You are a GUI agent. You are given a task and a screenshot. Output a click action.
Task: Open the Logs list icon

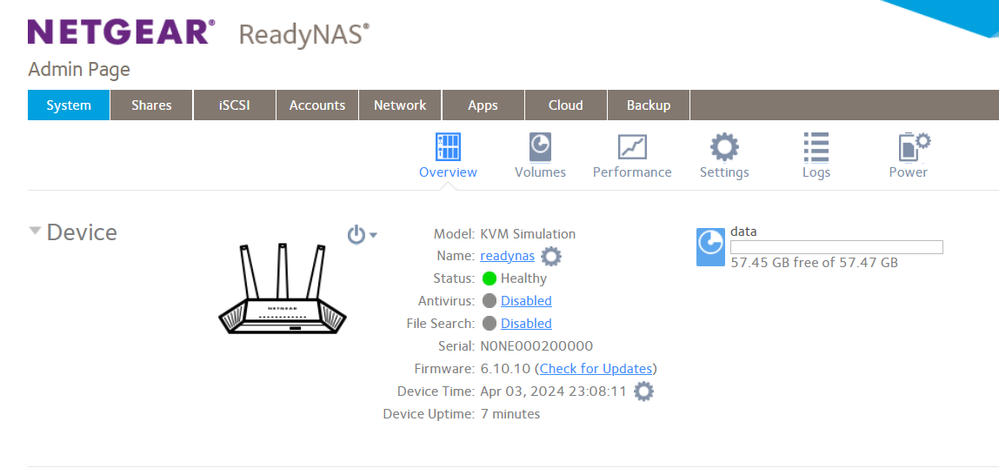(816, 147)
